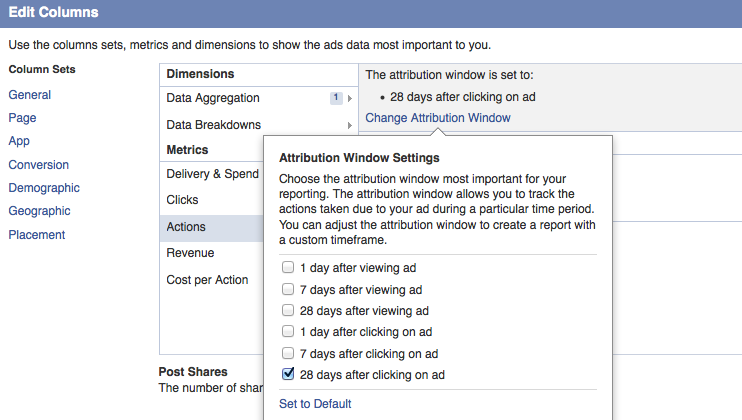Tick 1 day after clicking on ad
The image size is (742, 420).
(x=288, y=331)
